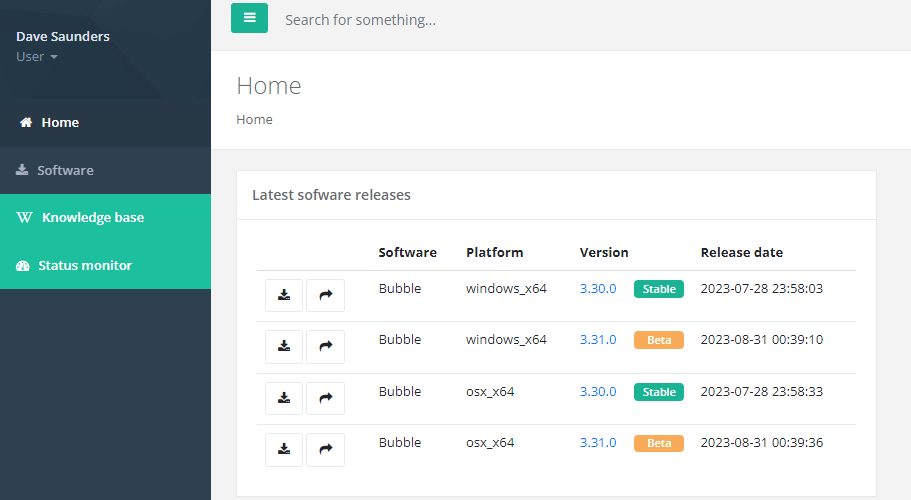Share Bubble 3.31.0 Beta osx_x64 release
Viewport: 911px width, 500px height.
(x=325, y=449)
